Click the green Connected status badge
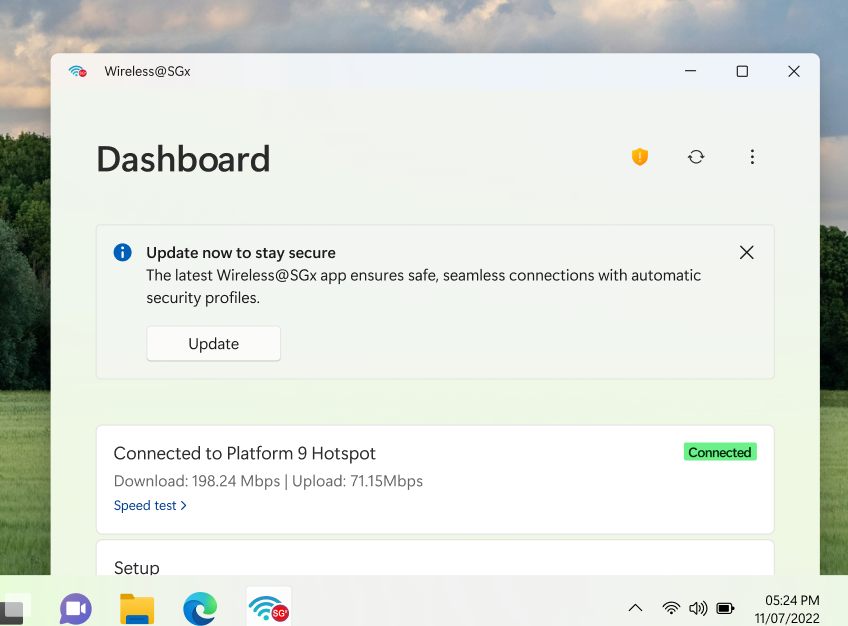The height and width of the screenshot is (626, 848). click(x=720, y=452)
